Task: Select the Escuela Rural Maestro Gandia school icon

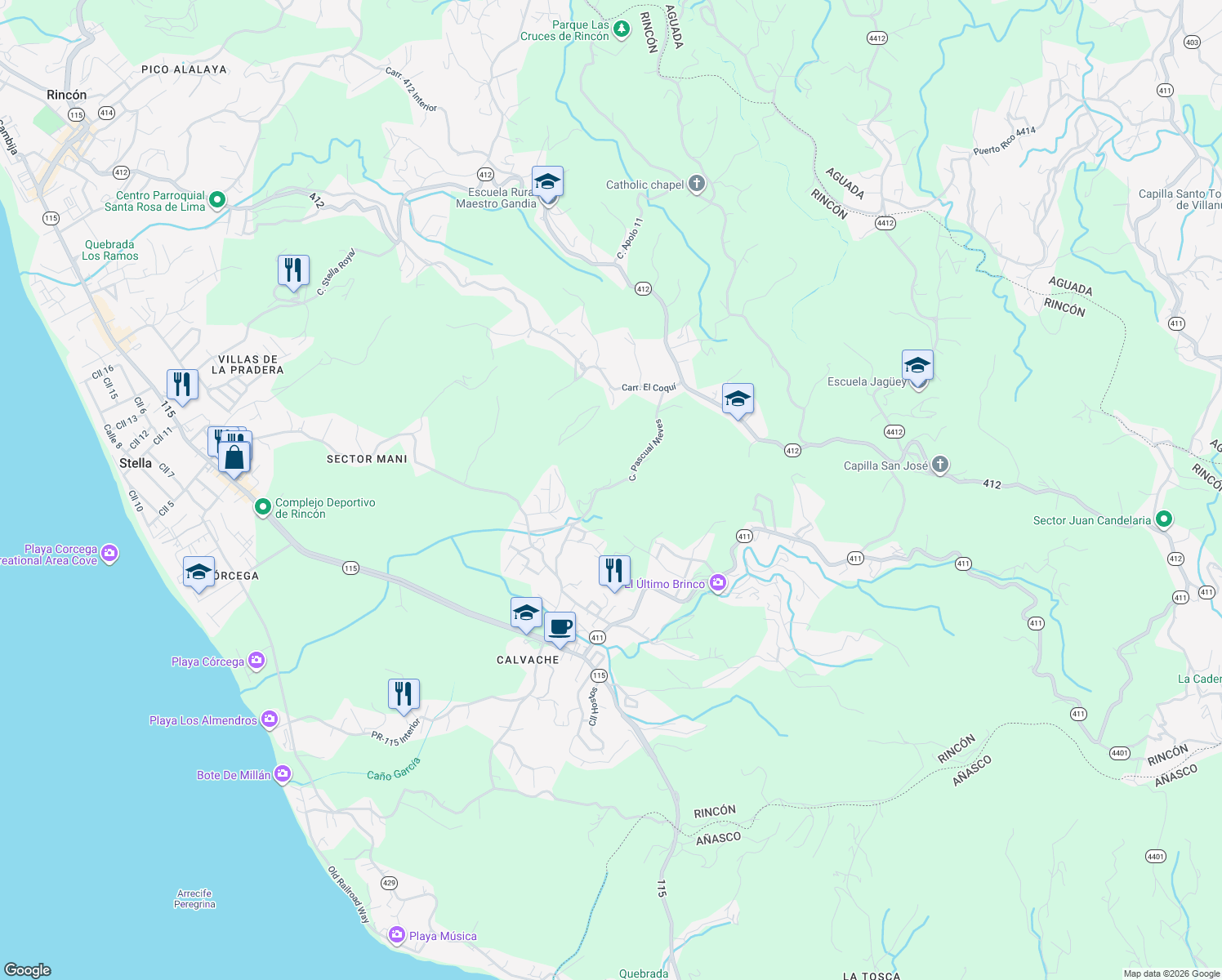Action: [546, 181]
